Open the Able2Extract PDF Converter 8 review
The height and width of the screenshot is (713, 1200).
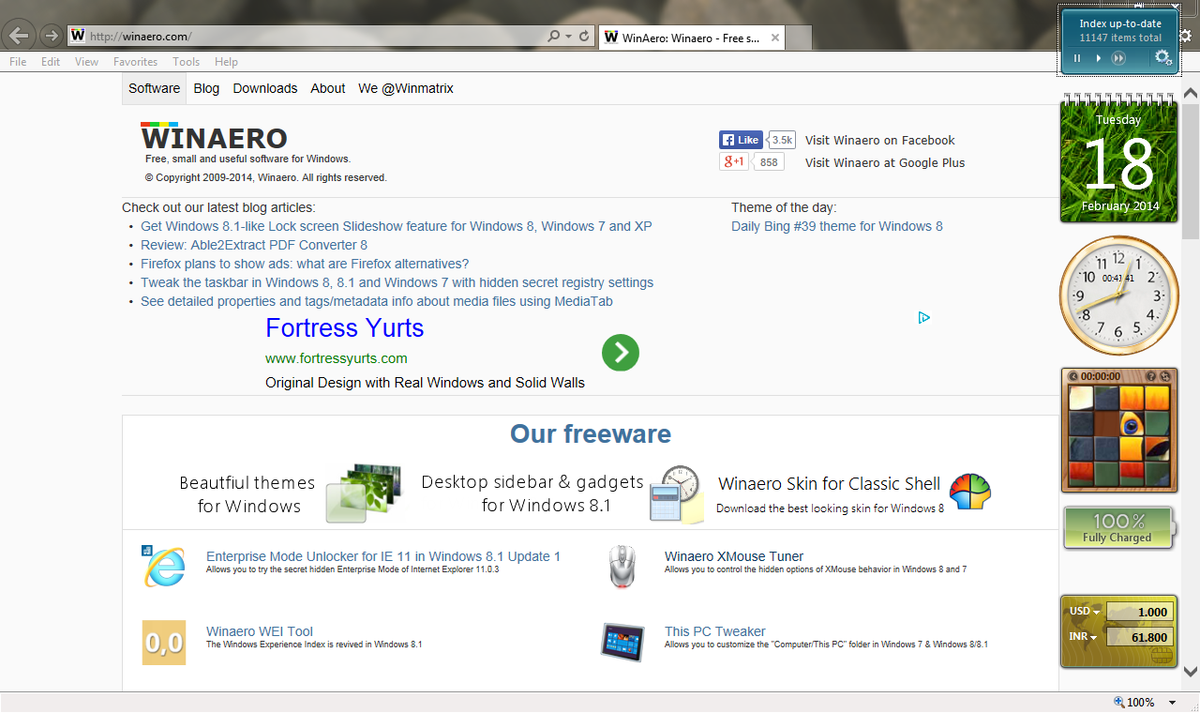tap(254, 245)
